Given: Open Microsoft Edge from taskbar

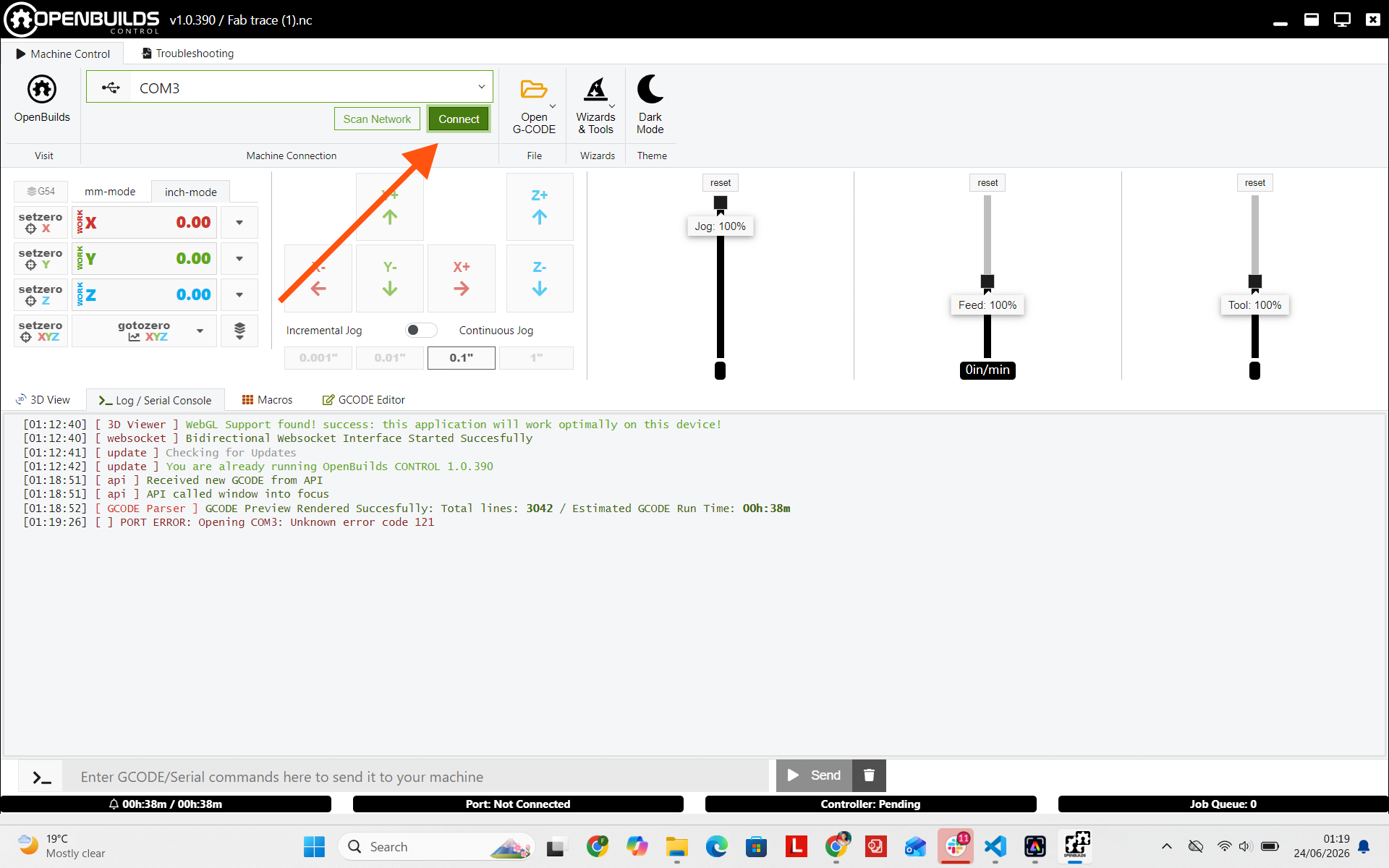Looking at the screenshot, I should (x=716, y=846).
